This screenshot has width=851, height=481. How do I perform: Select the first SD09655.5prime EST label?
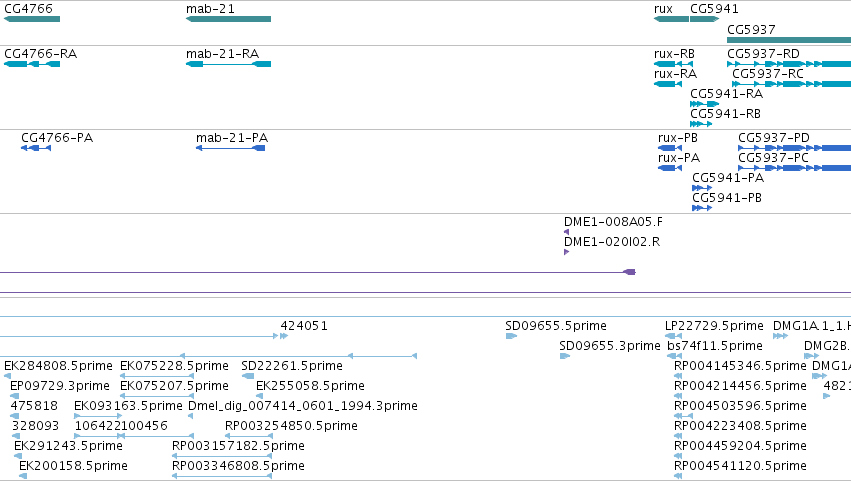coord(556,326)
